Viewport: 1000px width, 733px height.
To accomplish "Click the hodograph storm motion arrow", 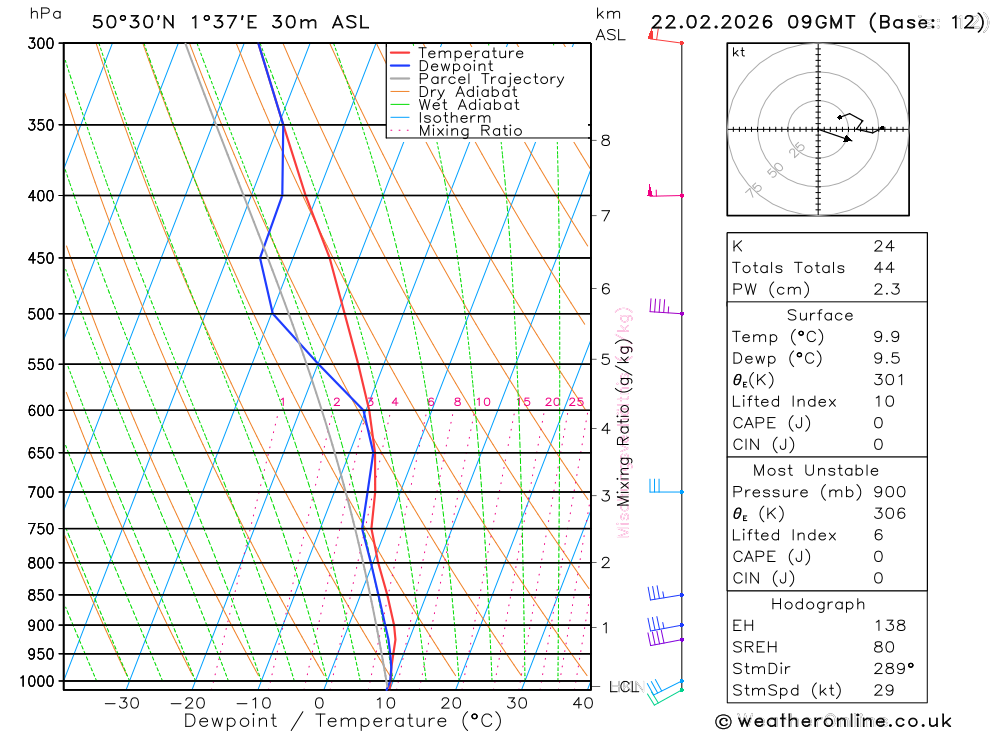I will click(835, 135).
